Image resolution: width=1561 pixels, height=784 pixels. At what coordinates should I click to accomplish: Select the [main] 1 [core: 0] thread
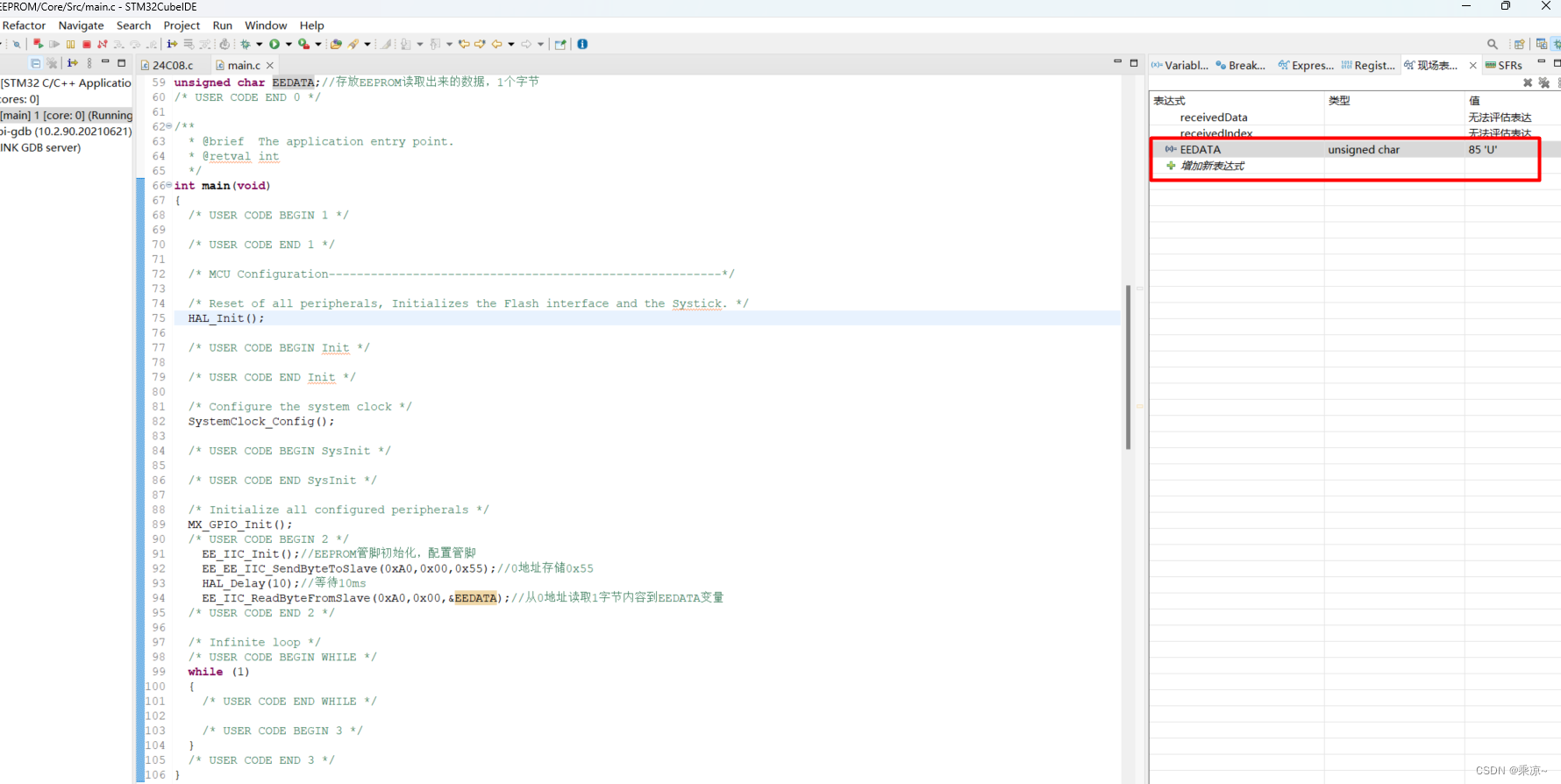(x=67, y=115)
